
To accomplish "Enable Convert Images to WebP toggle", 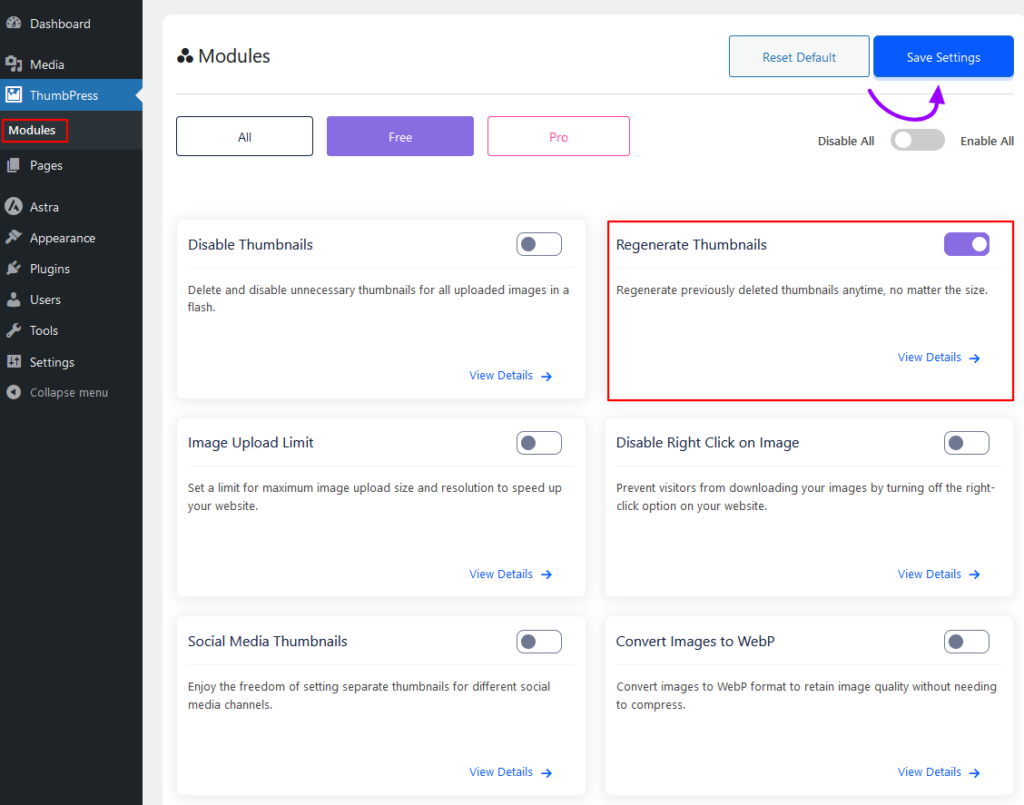I will click(967, 641).
